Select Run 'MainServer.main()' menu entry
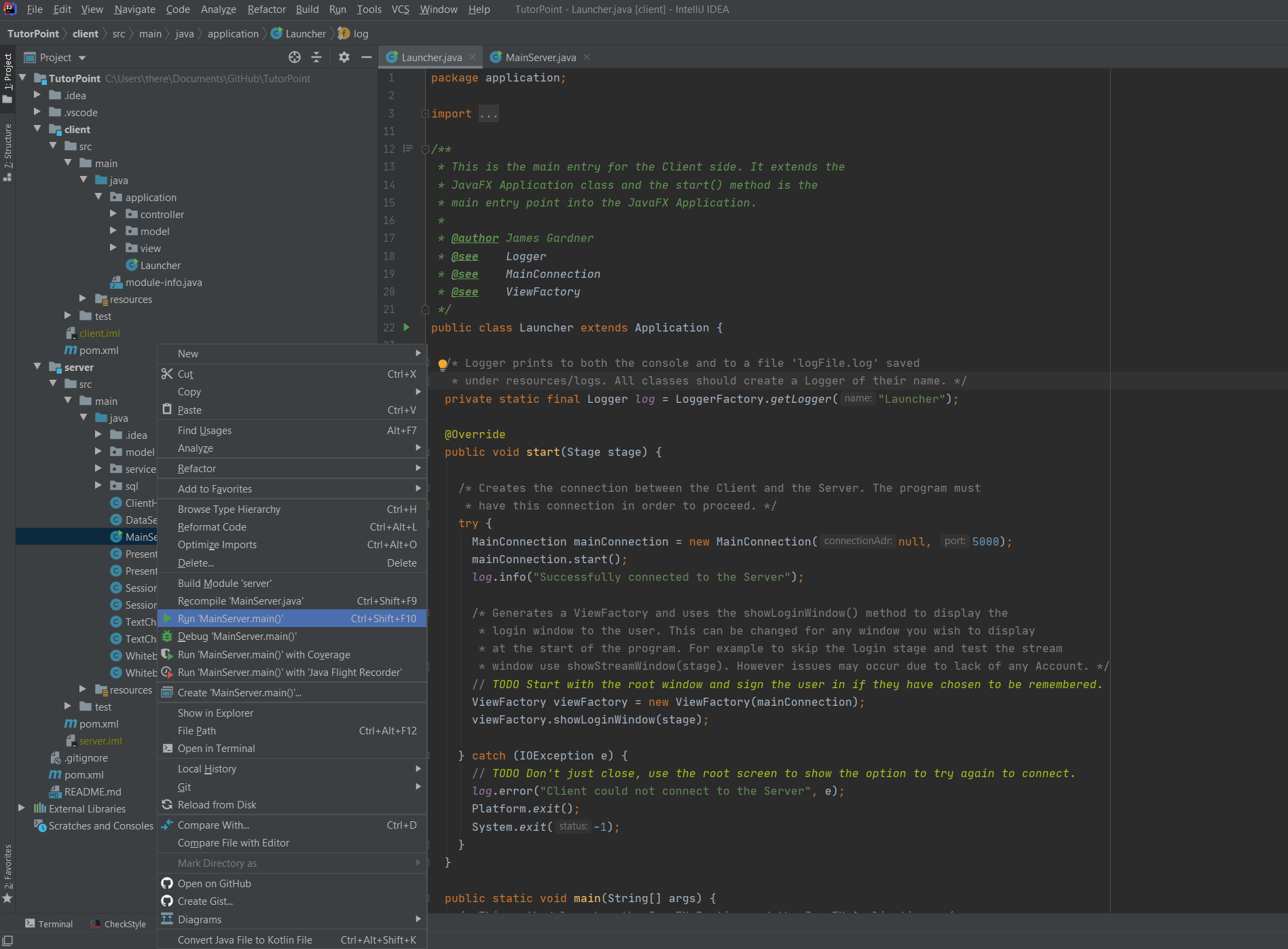The image size is (1288, 949). pos(292,618)
